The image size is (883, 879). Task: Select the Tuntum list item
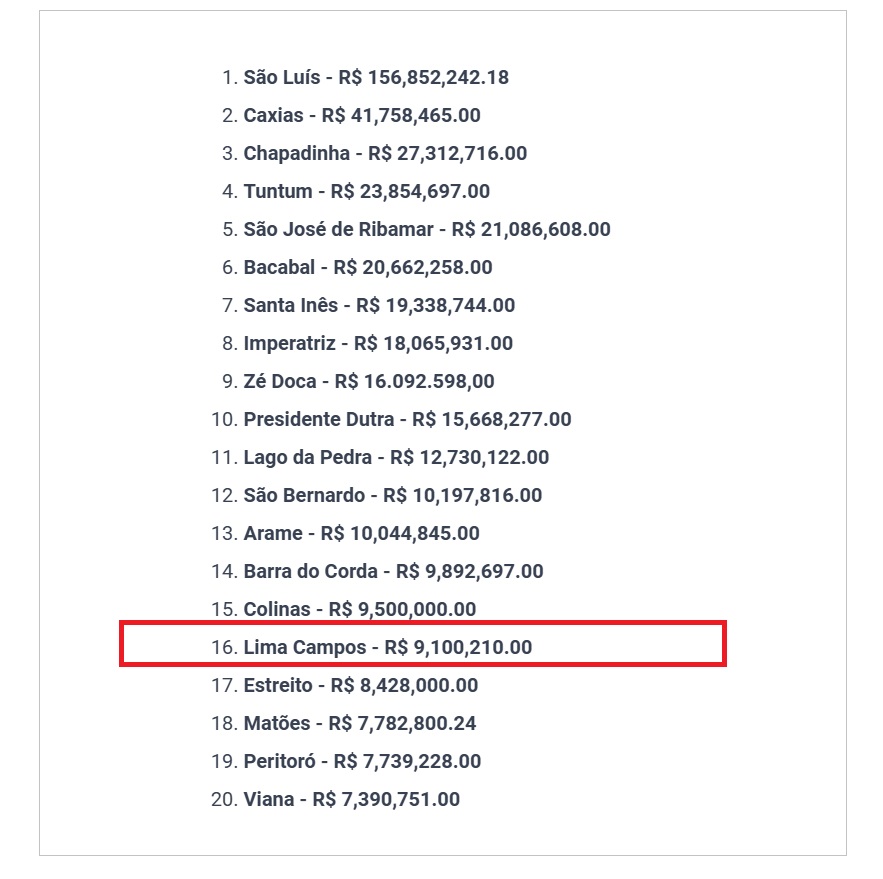tap(366, 192)
